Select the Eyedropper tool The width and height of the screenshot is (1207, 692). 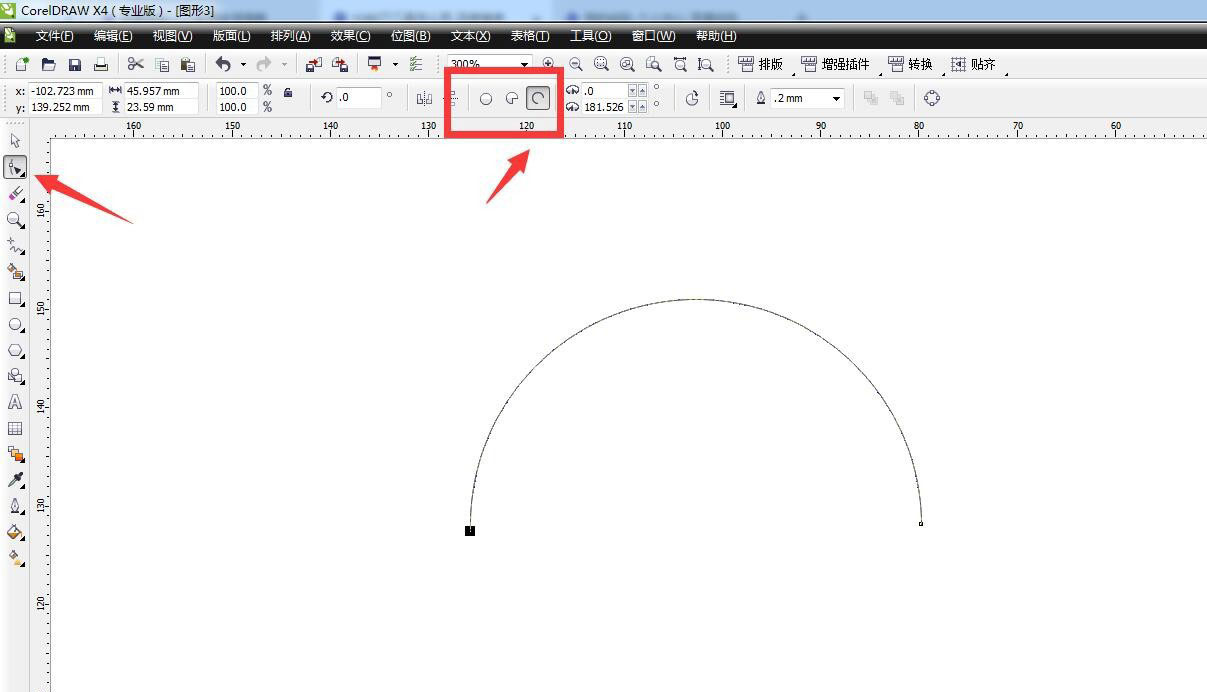[15, 480]
